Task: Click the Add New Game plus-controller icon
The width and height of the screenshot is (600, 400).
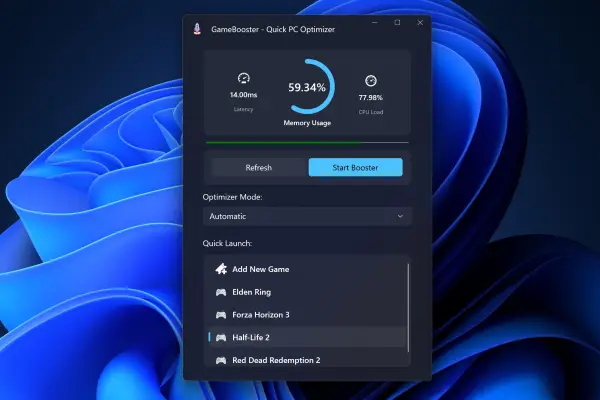Action: (x=221, y=269)
